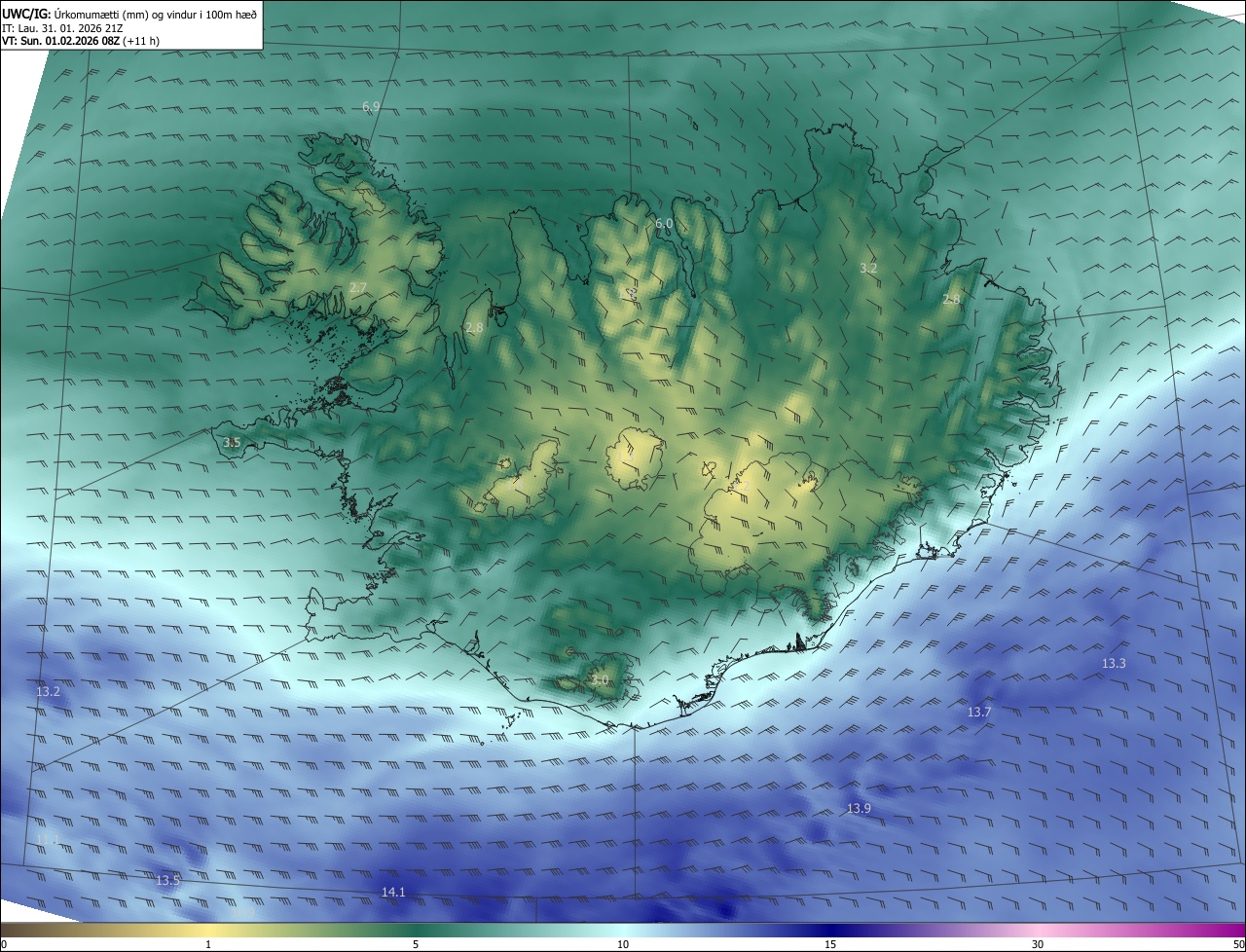The width and height of the screenshot is (1246, 952).
Task: Click the 6.9 value label on the map
Action: click(371, 106)
